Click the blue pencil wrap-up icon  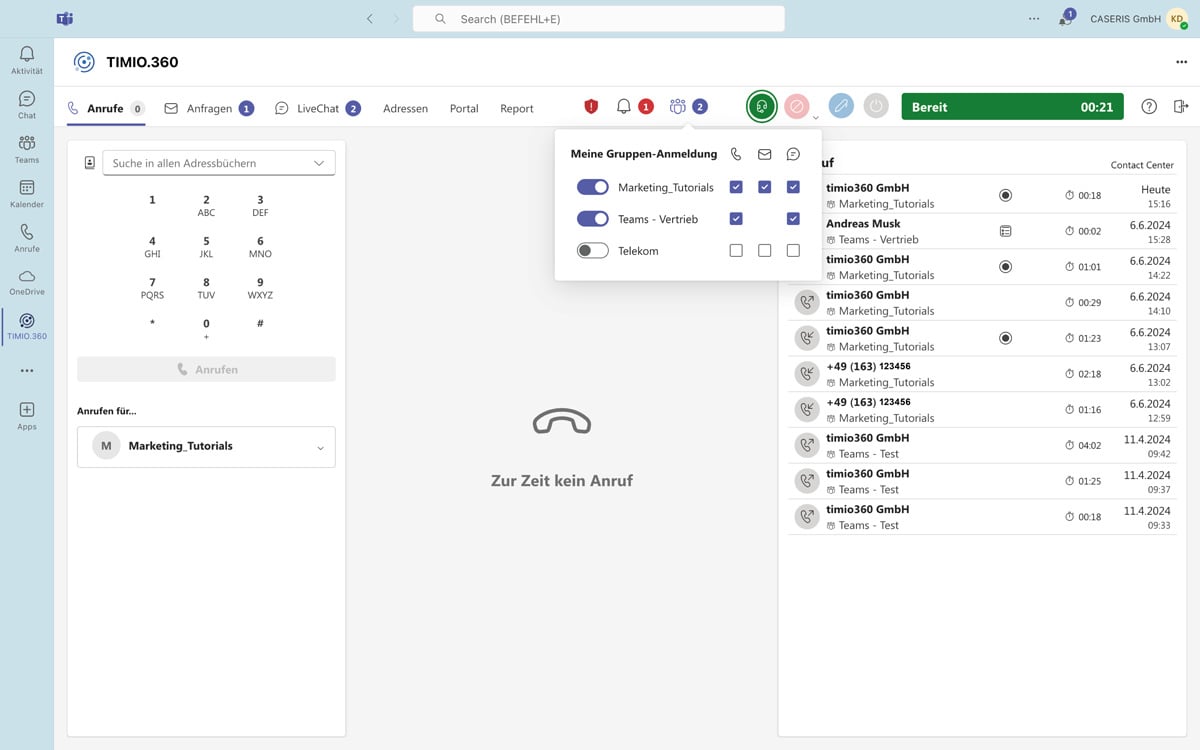point(841,106)
